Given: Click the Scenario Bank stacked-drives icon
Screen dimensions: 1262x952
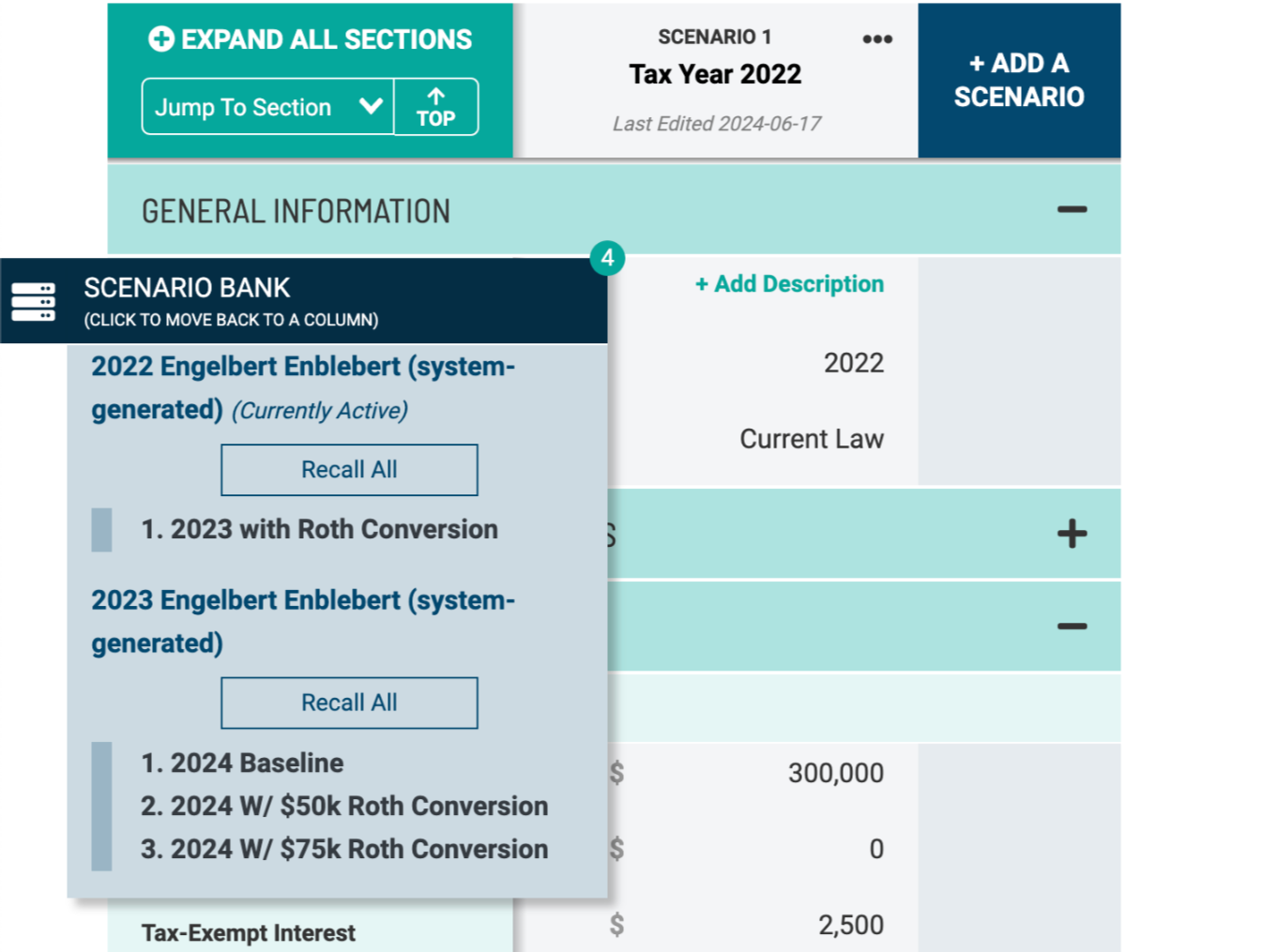Looking at the screenshot, I should [x=33, y=302].
